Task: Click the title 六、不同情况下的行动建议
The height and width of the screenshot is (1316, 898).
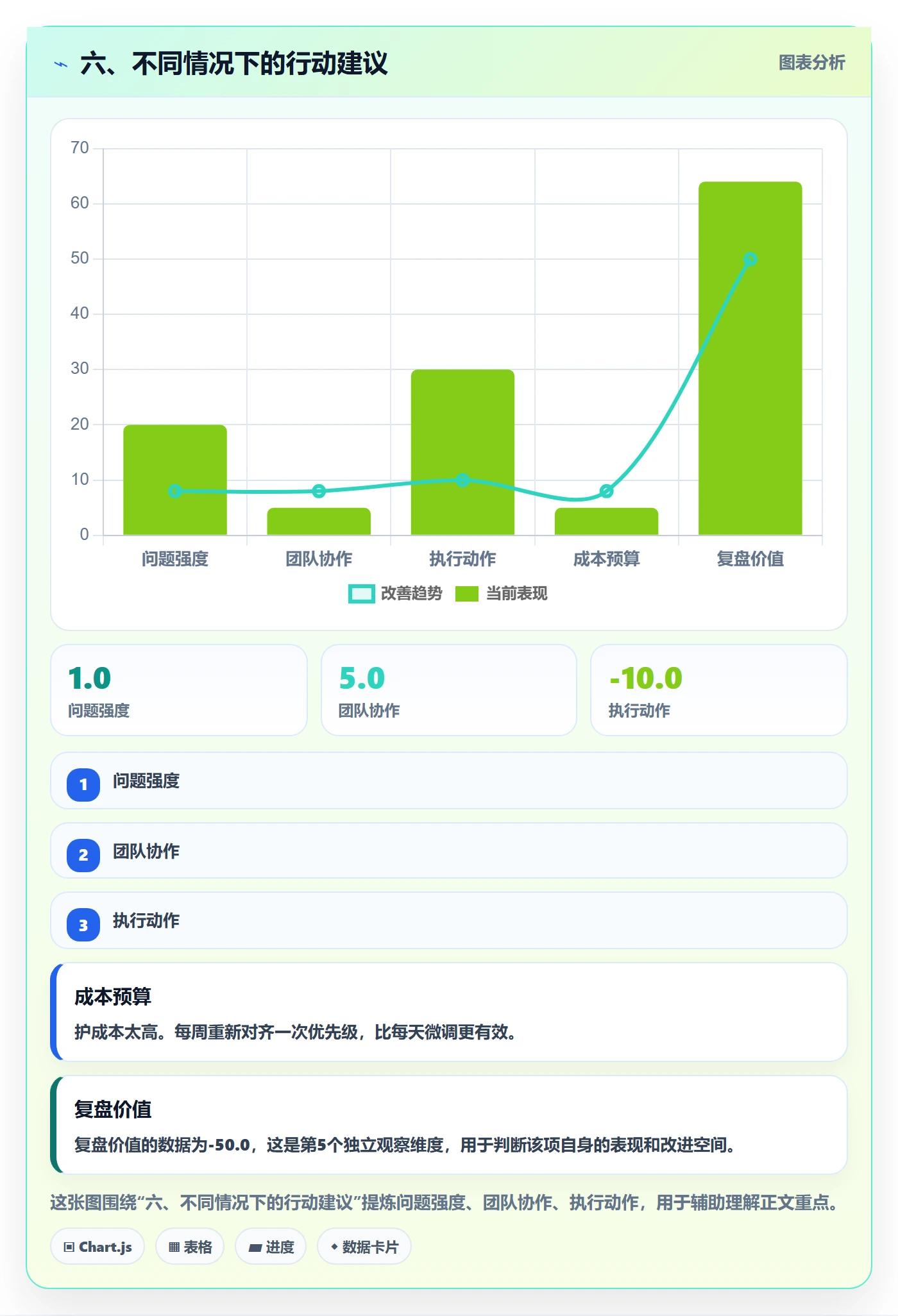Action: (234, 63)
